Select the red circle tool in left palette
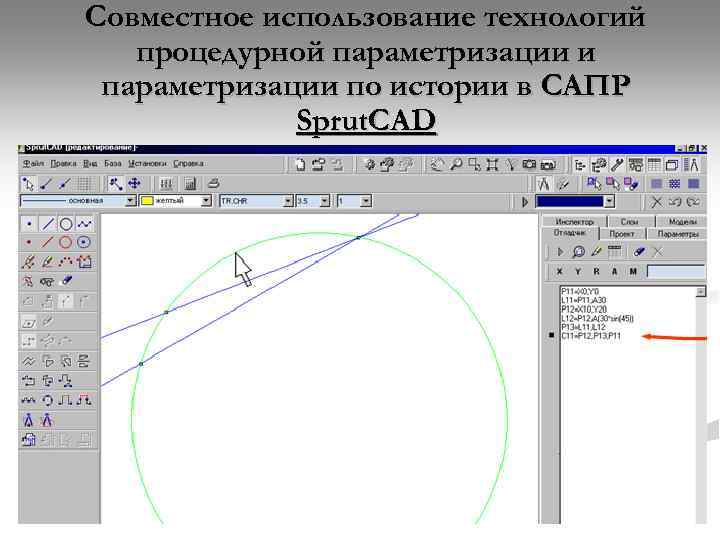The width and height of the screenshot is (720, 540). point(66,242)
